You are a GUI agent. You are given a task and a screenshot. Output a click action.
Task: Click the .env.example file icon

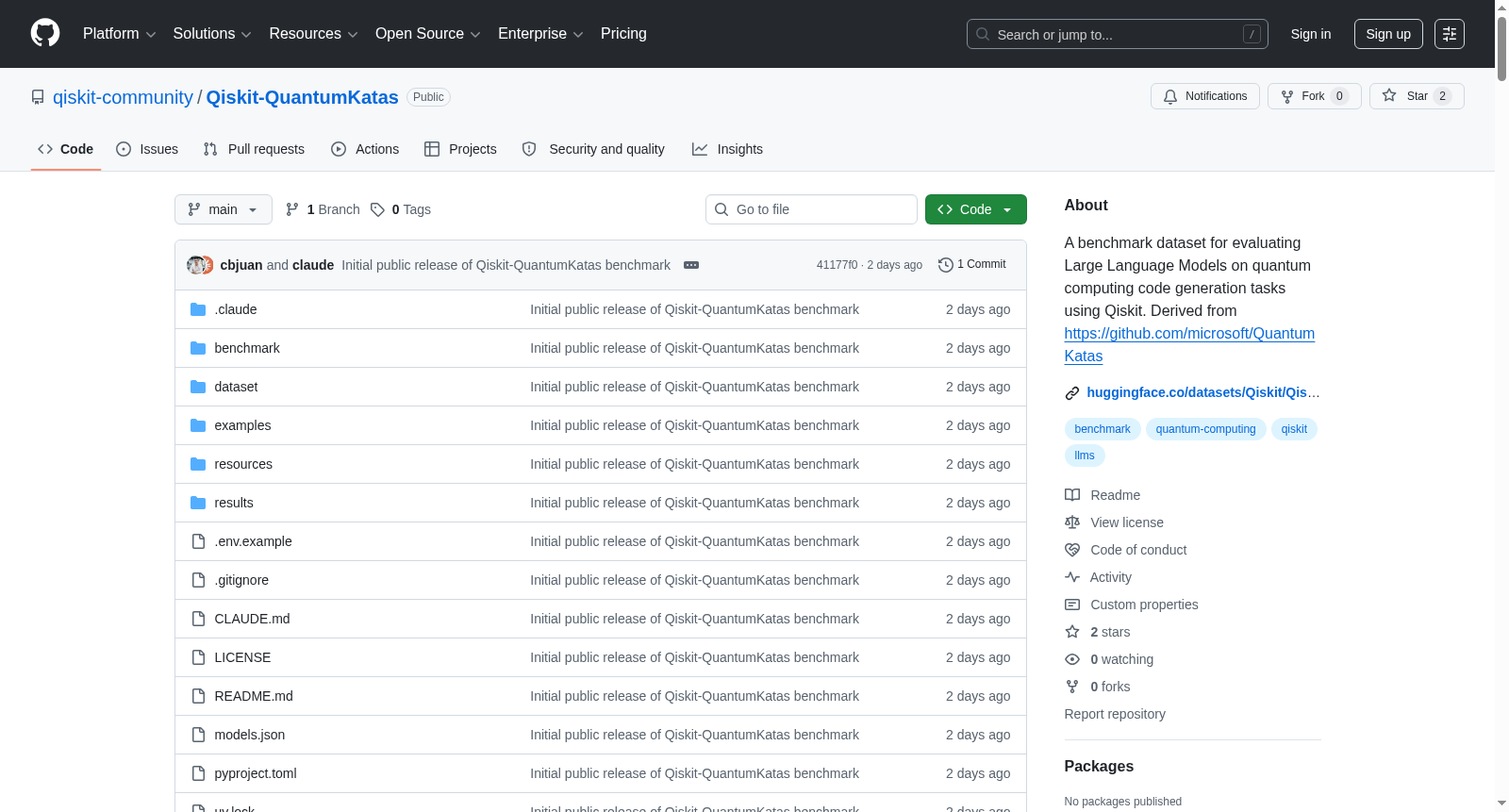click(198, 541)
